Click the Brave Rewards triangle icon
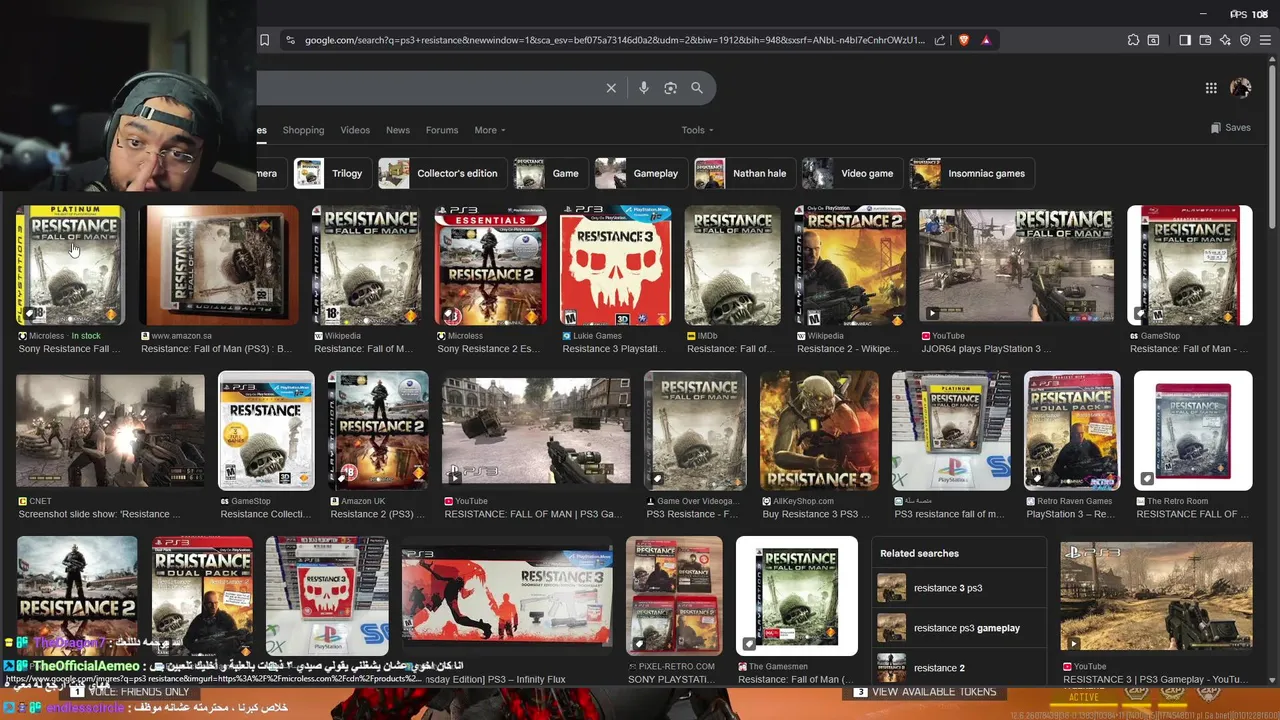The width and height of the screenshot is (1280, 720). pos(986,40)
